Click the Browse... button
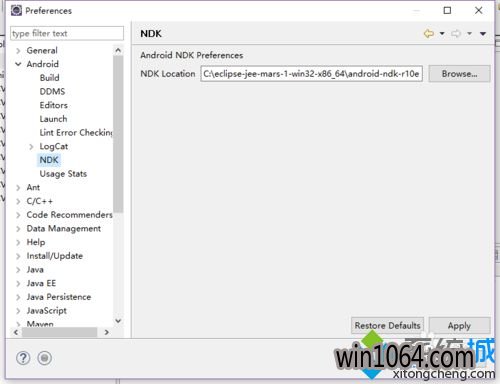The height and width of the screenshot is (384, 500). [459, 74]
